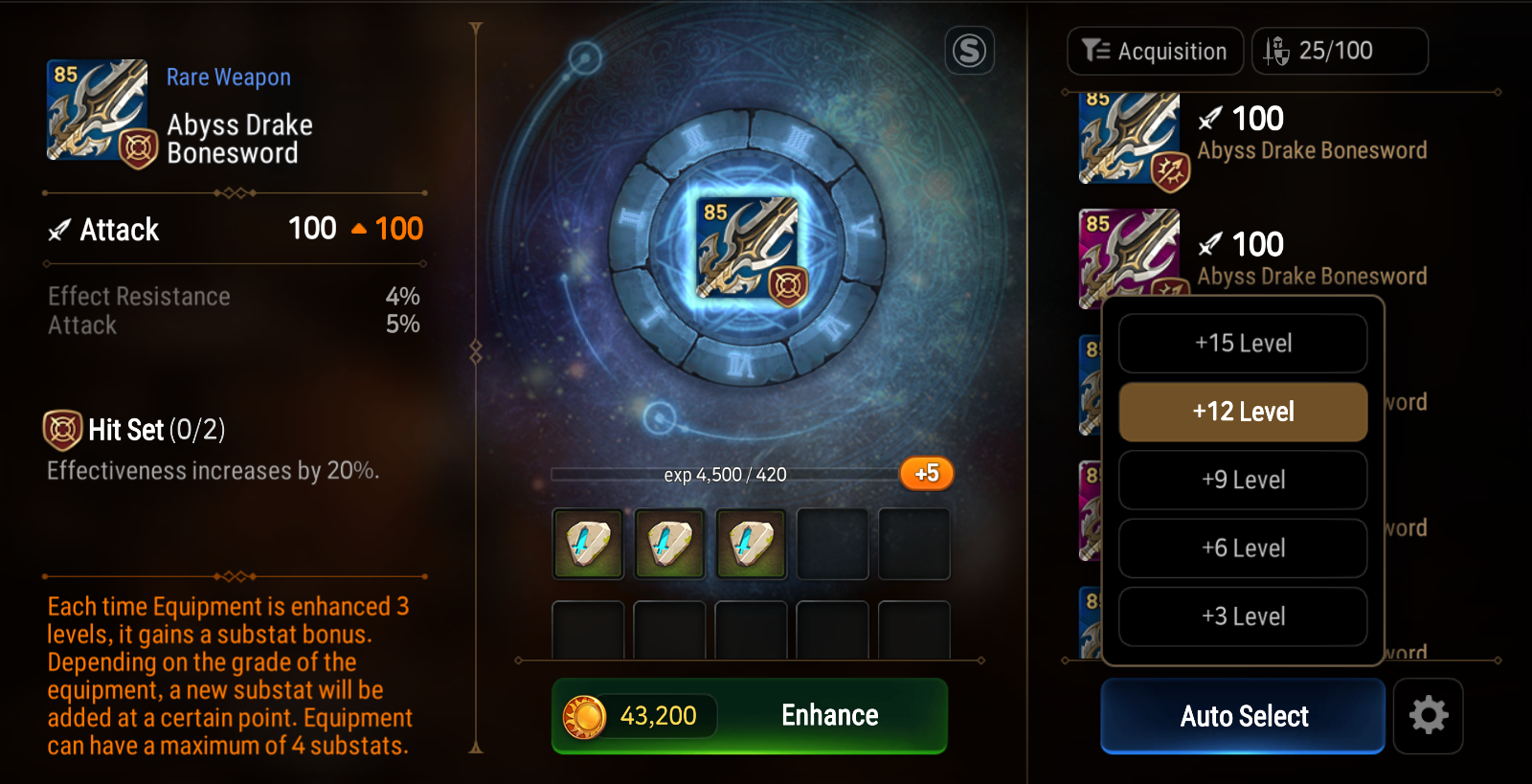The image size is (1532, 784).
Task: Click the Hit Set emblem icon
Action: [x=63, y=430]
